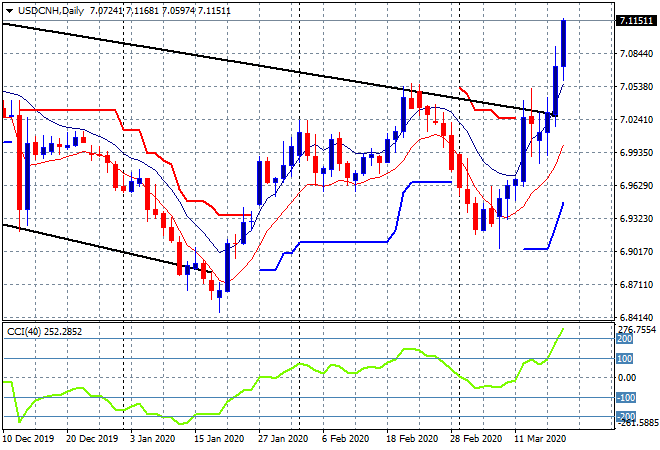Click the latest tall blue candlestick

[x=564, y=43]
